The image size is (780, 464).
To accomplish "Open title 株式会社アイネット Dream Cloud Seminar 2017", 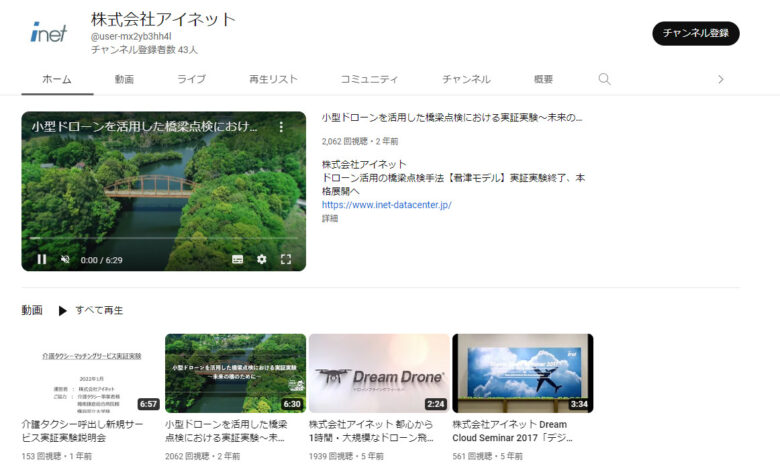I will [512, 431].
